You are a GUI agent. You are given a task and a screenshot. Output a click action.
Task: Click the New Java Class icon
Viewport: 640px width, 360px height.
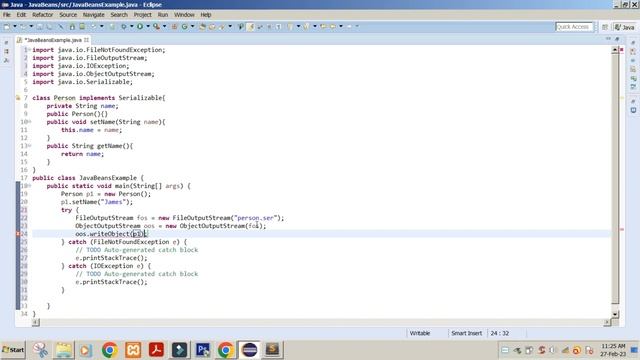184,27
